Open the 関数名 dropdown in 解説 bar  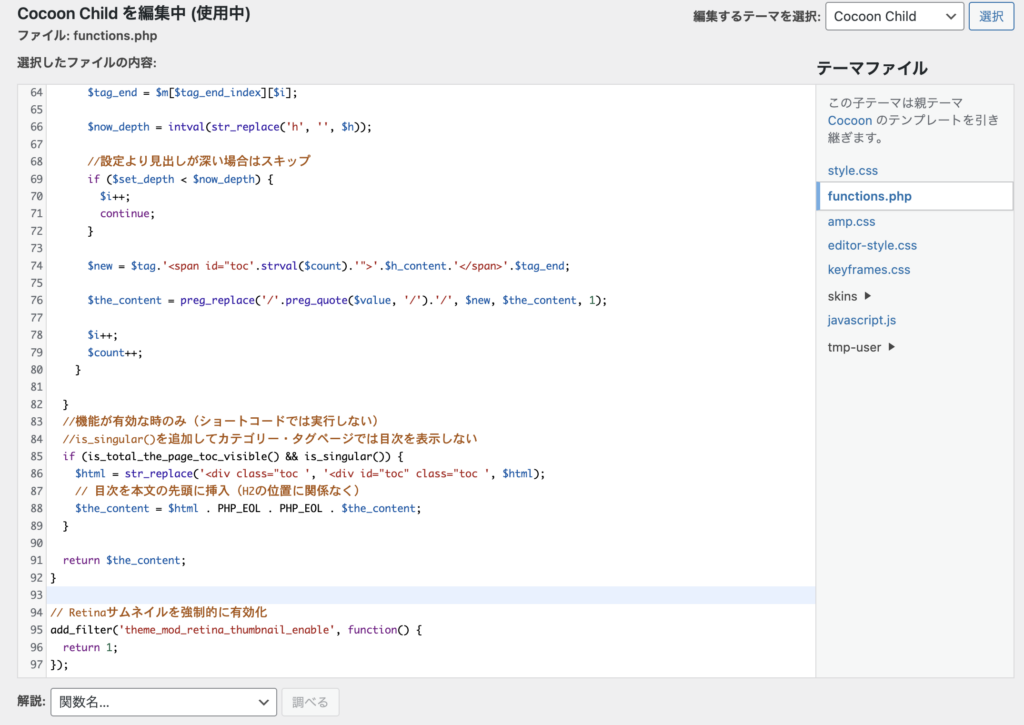coord(163,701)
